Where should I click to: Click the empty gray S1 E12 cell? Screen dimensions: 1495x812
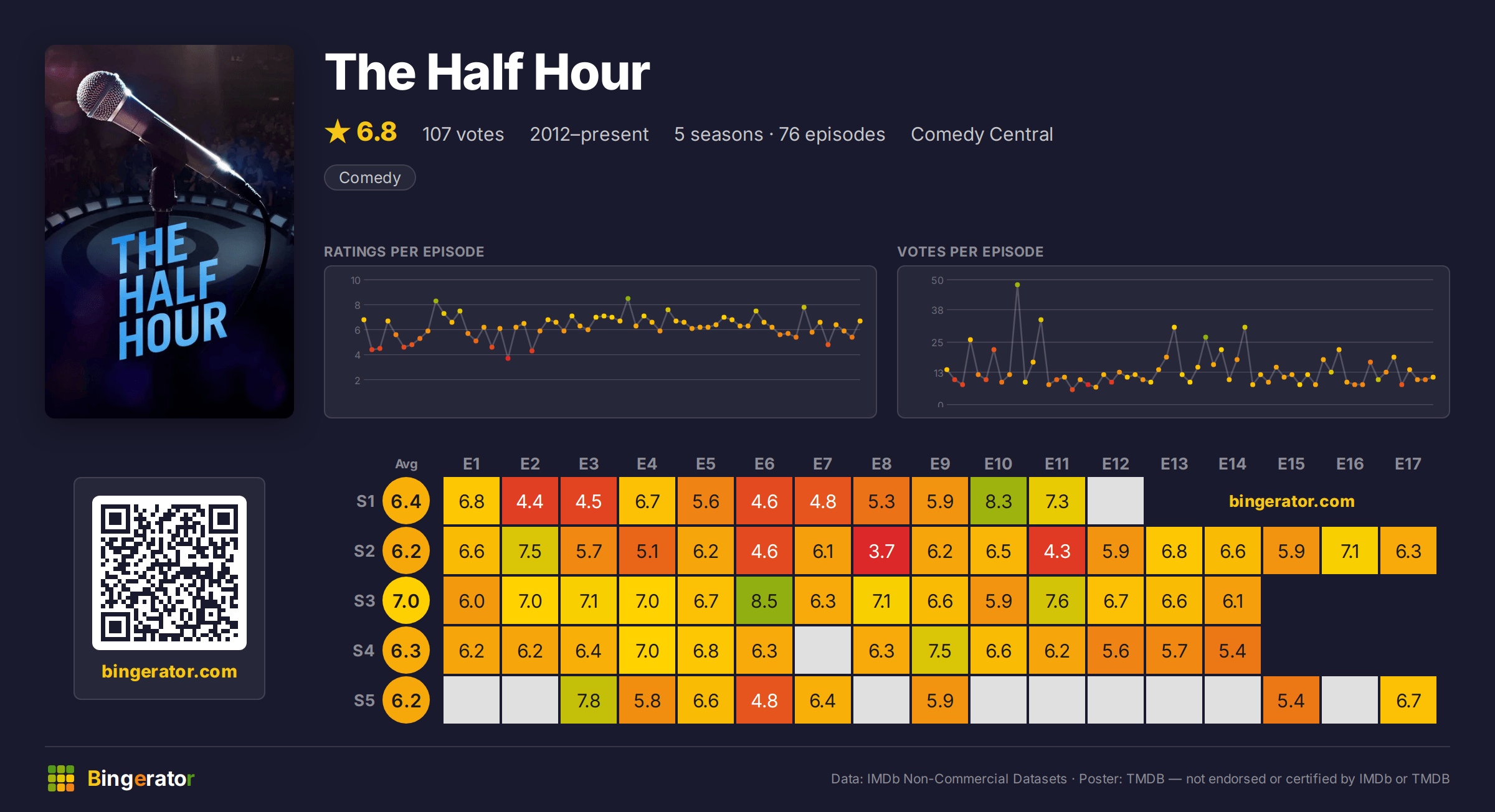[1116, 501]
